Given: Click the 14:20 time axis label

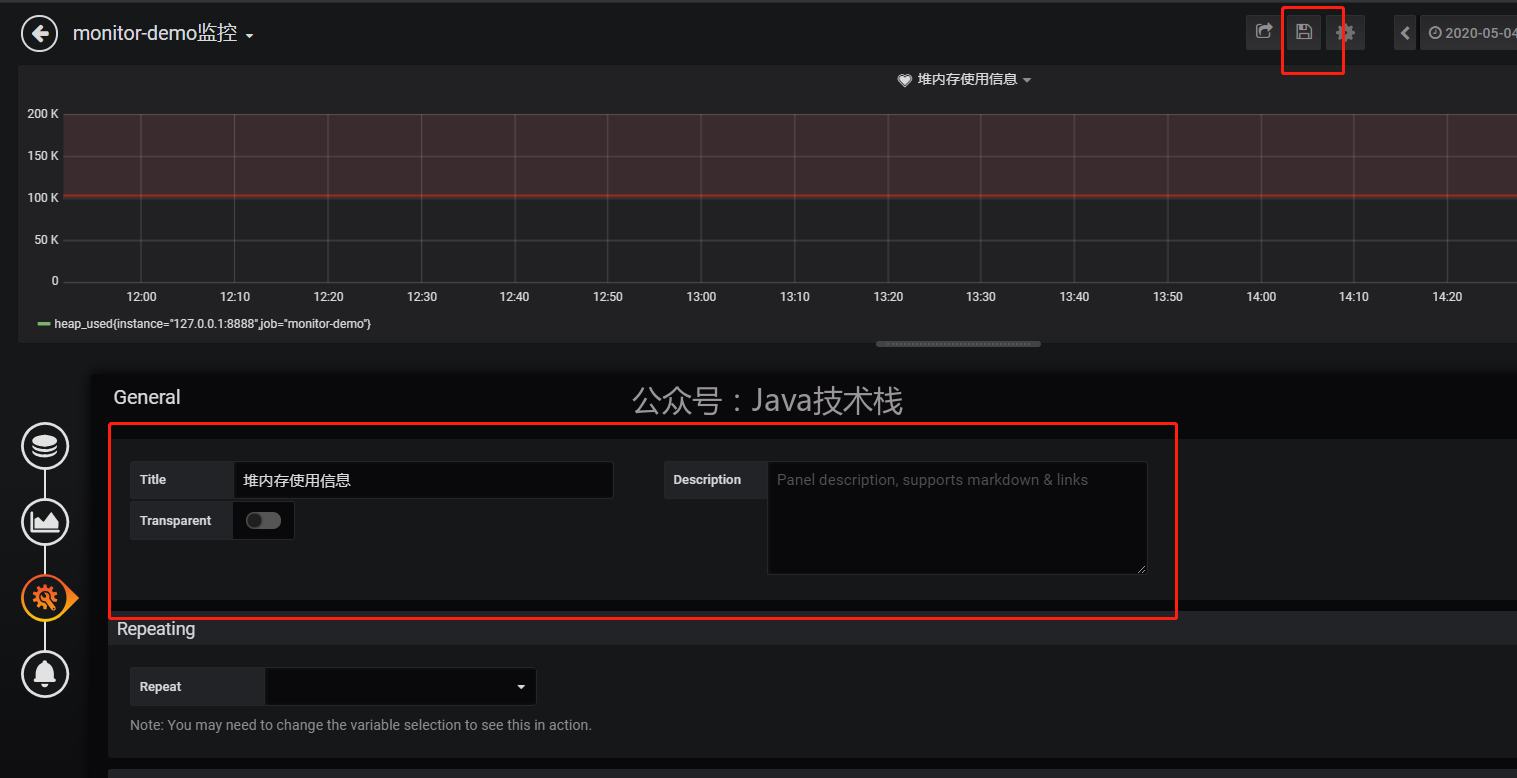Looking at the screenshot, I should pyautogui.click(x=1447, y=297).
